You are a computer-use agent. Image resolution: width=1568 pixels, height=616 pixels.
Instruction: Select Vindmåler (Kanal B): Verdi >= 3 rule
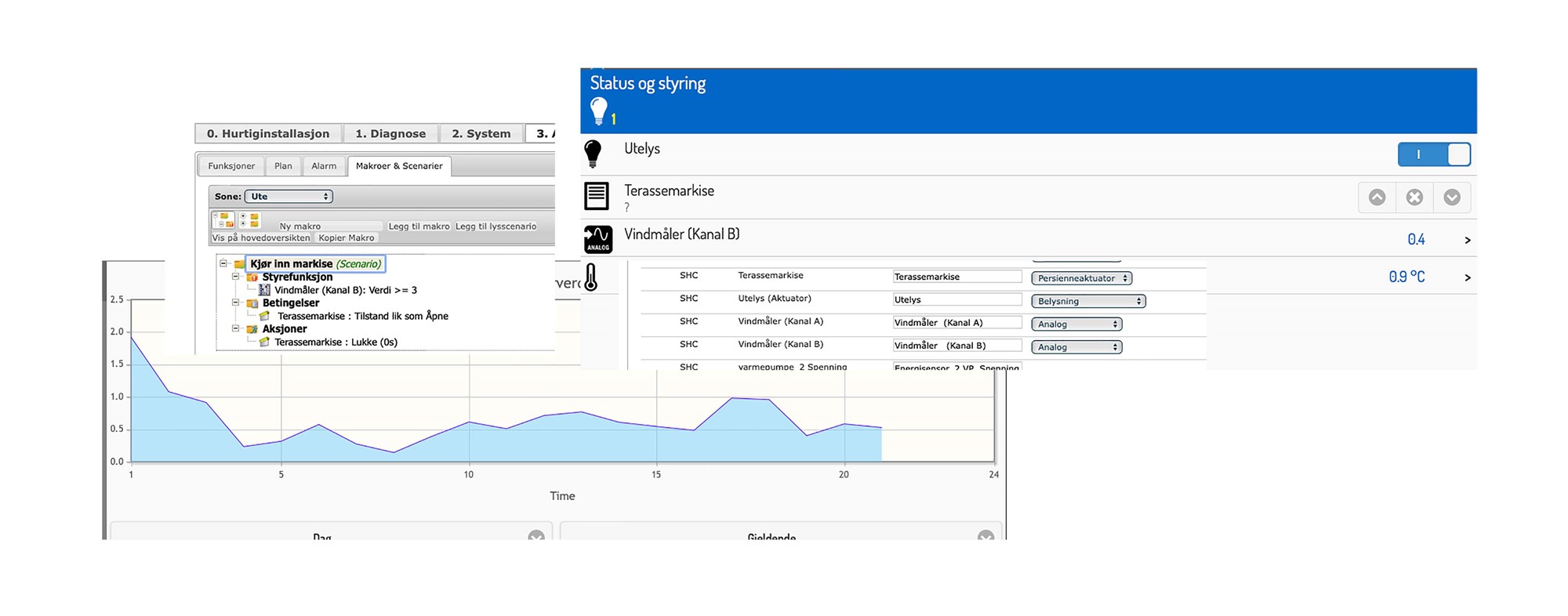point(346,290)
